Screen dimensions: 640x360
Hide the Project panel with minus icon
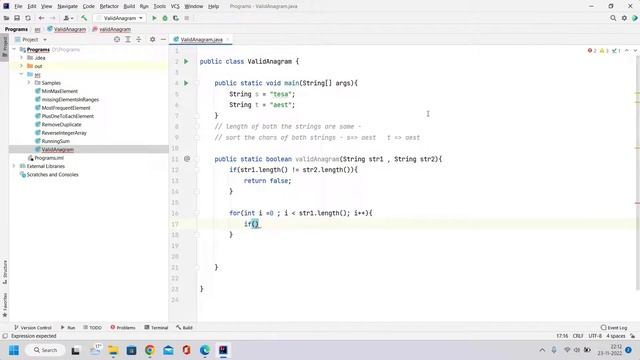[163, 39]
